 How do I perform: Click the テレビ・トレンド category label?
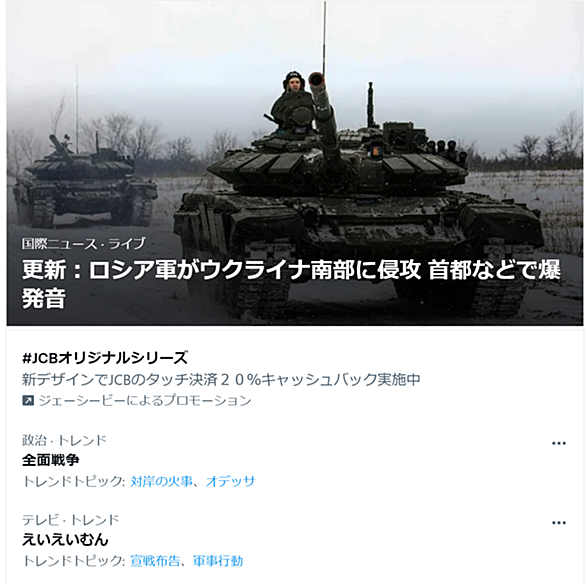[x=71, y=520]
